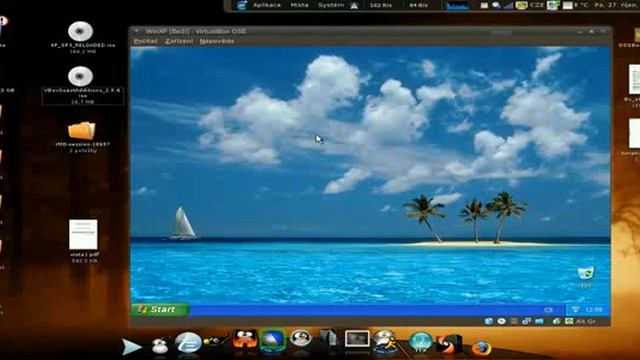Open the Počítač menu in VirtualBox
Screen dimensions: 640x360
point(145,41)
